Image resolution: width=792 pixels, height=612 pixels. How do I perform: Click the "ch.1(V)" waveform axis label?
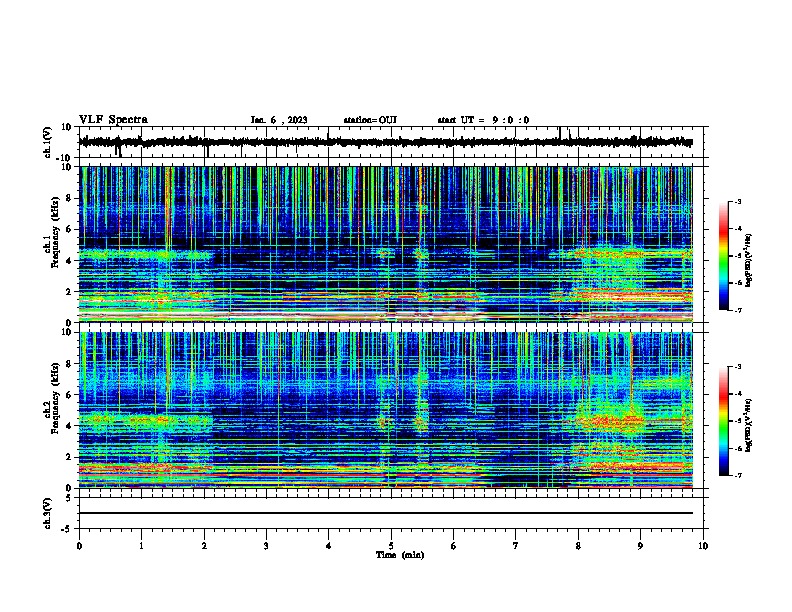tap(47, 142)
